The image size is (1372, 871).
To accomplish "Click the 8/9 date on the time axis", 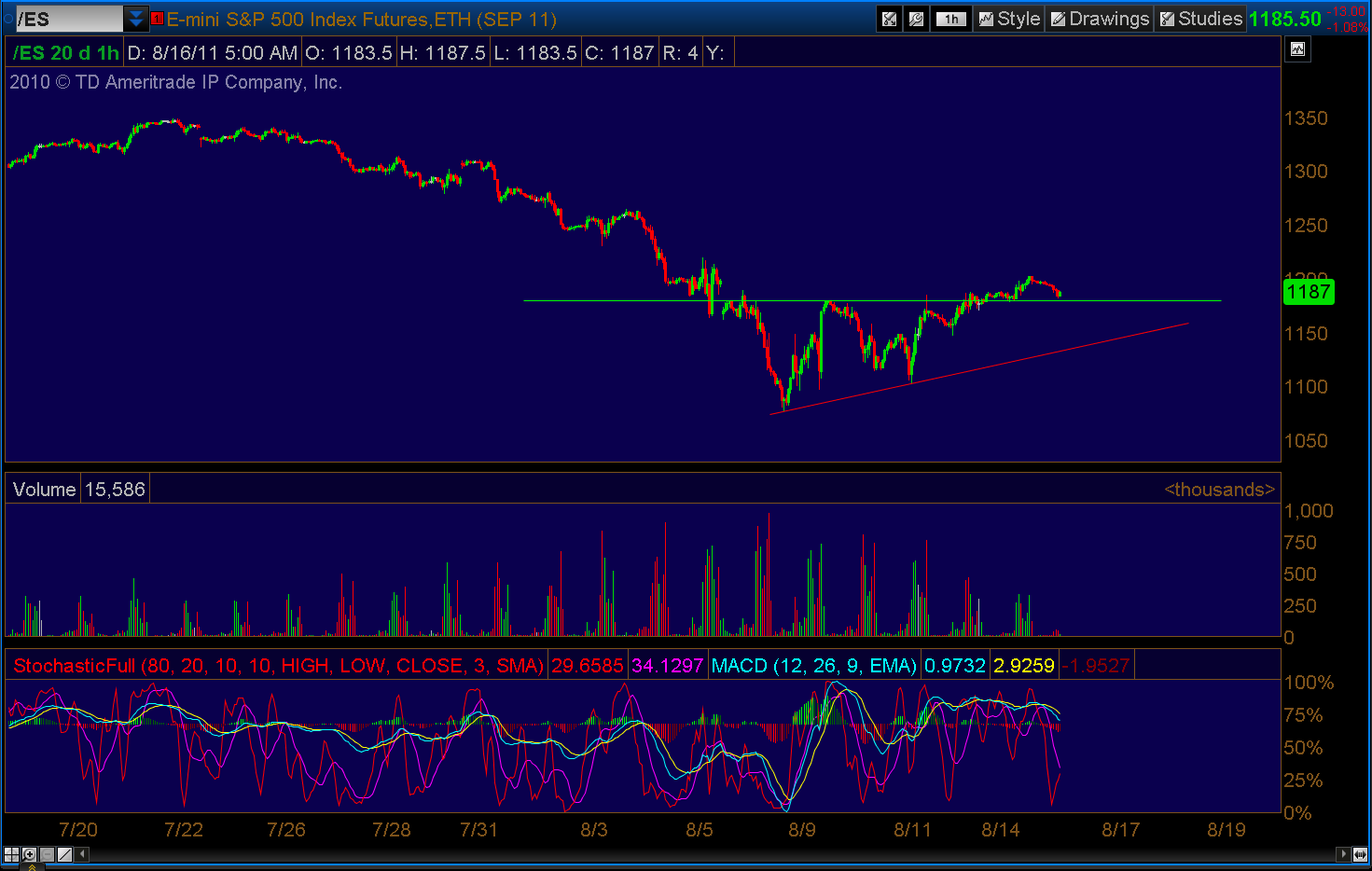I will 802,830.
